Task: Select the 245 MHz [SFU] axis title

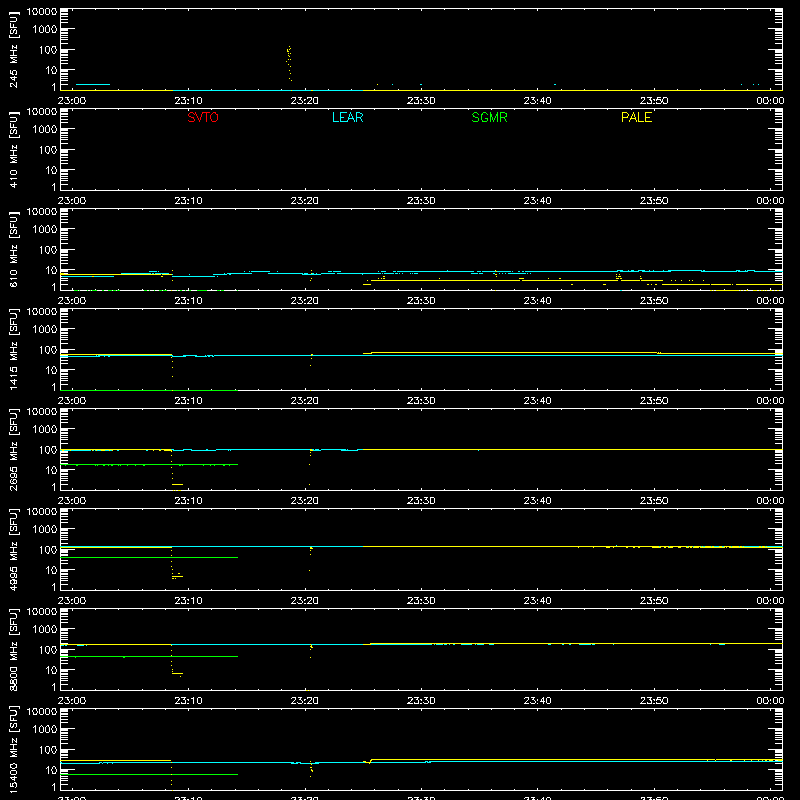Action: [13, 50]
